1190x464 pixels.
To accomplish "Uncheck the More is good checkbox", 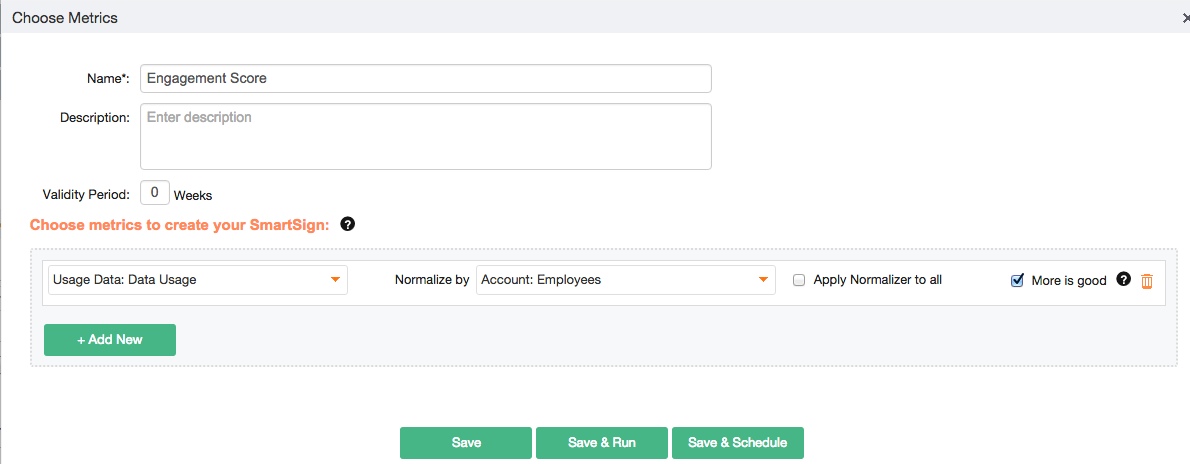I will tap(1017, 281).
